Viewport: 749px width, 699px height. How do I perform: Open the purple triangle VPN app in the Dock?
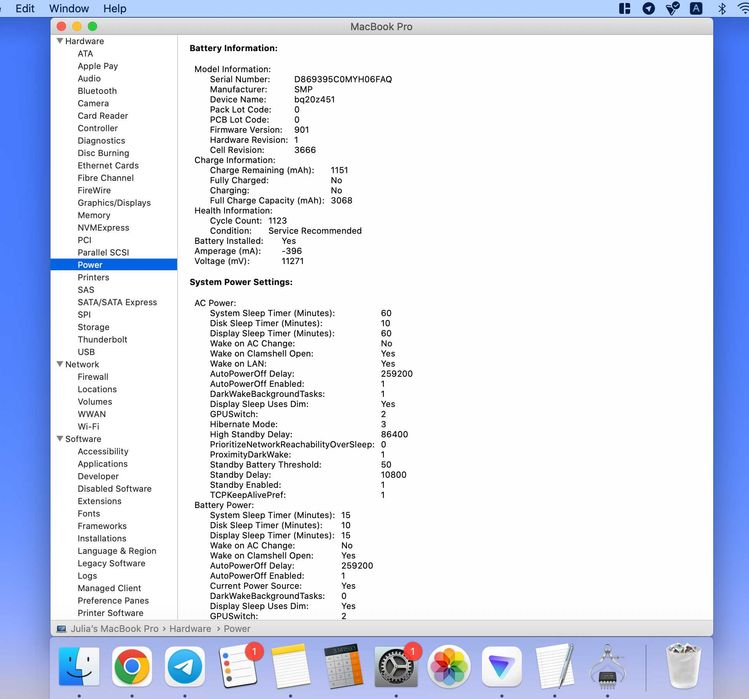(502, 666)
